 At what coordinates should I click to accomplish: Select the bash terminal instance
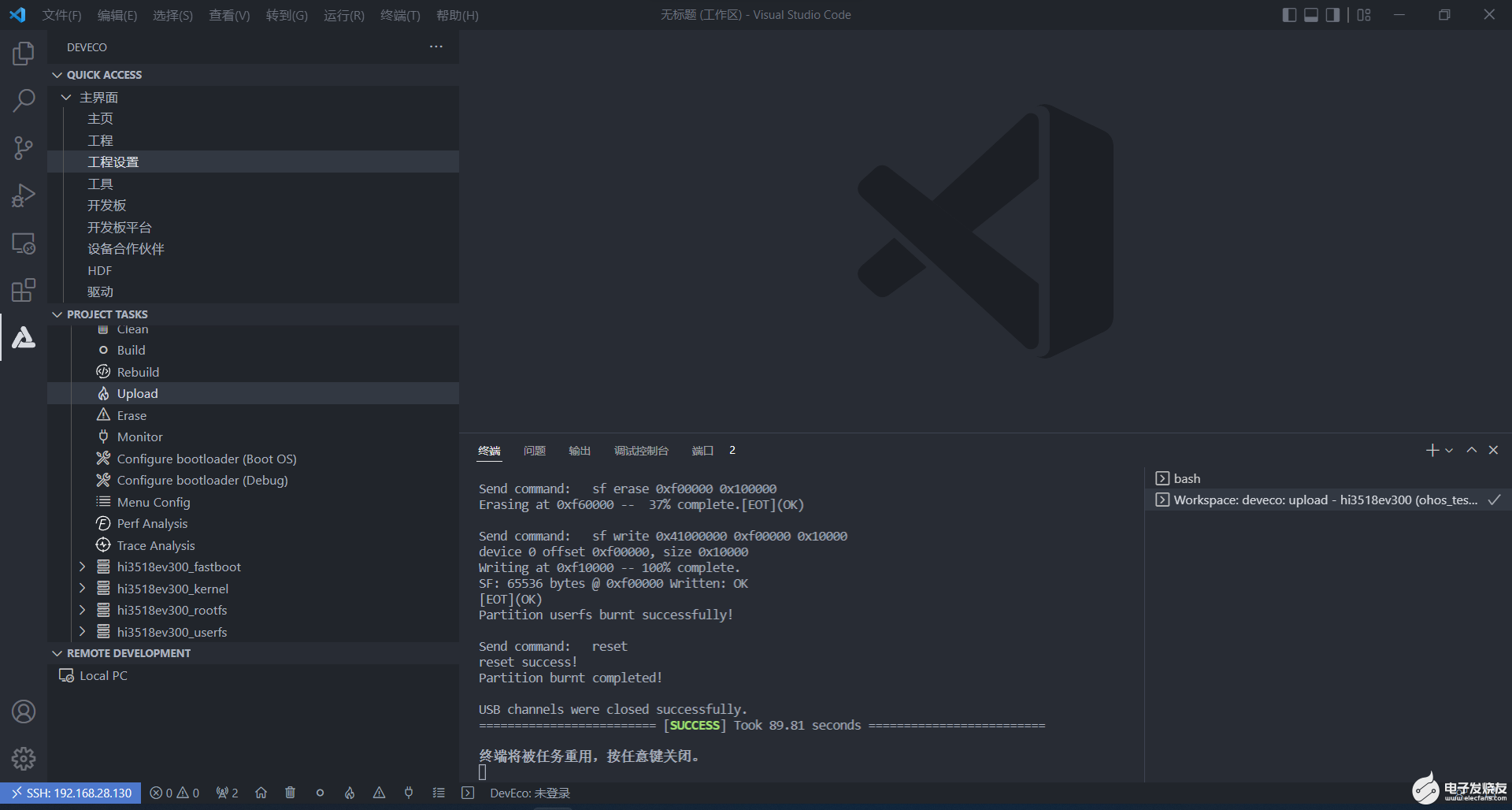point(1328,478)
